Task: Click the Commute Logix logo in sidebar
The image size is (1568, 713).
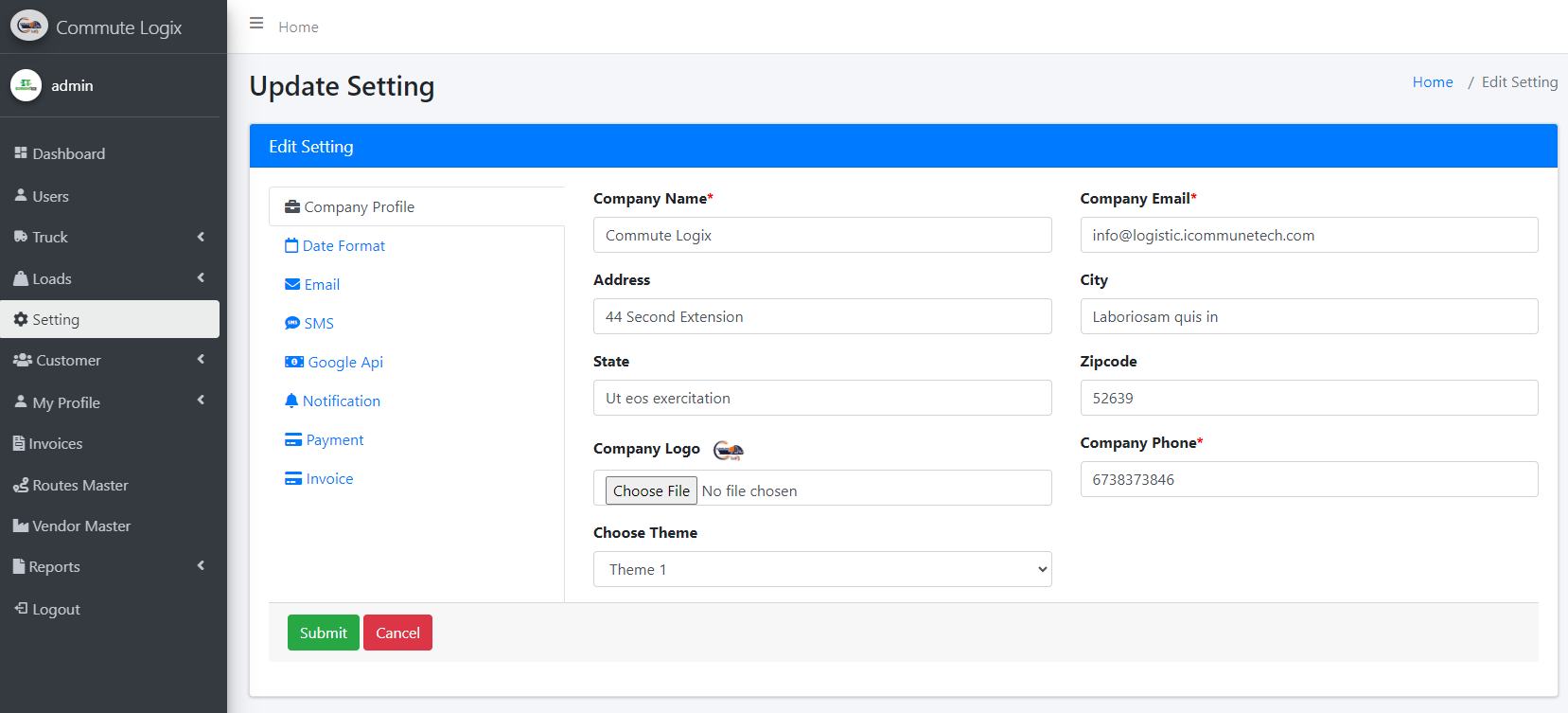Action: (29, 27)
